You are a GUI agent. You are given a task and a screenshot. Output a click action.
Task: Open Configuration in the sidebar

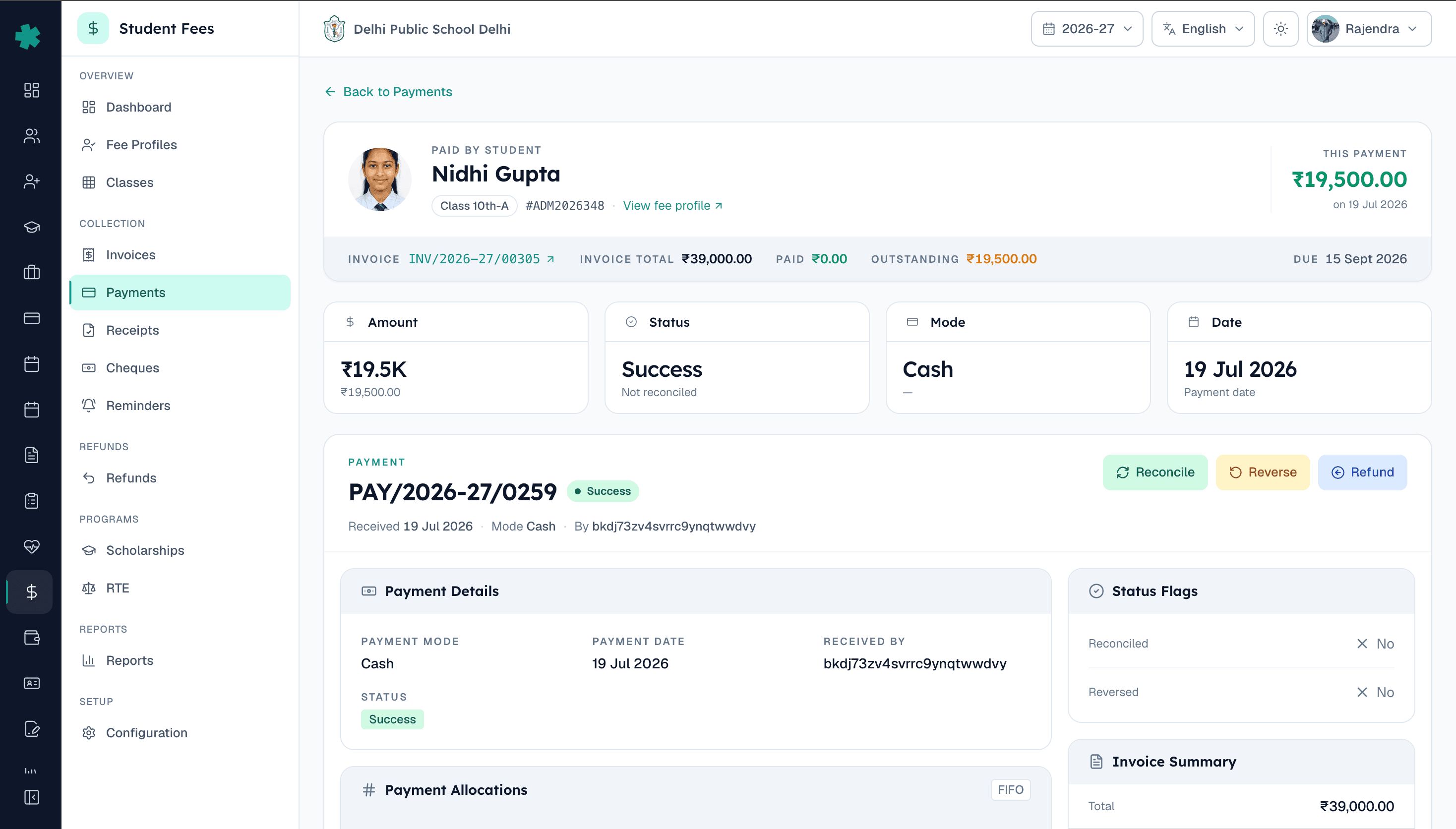click(x=180, y=733)
